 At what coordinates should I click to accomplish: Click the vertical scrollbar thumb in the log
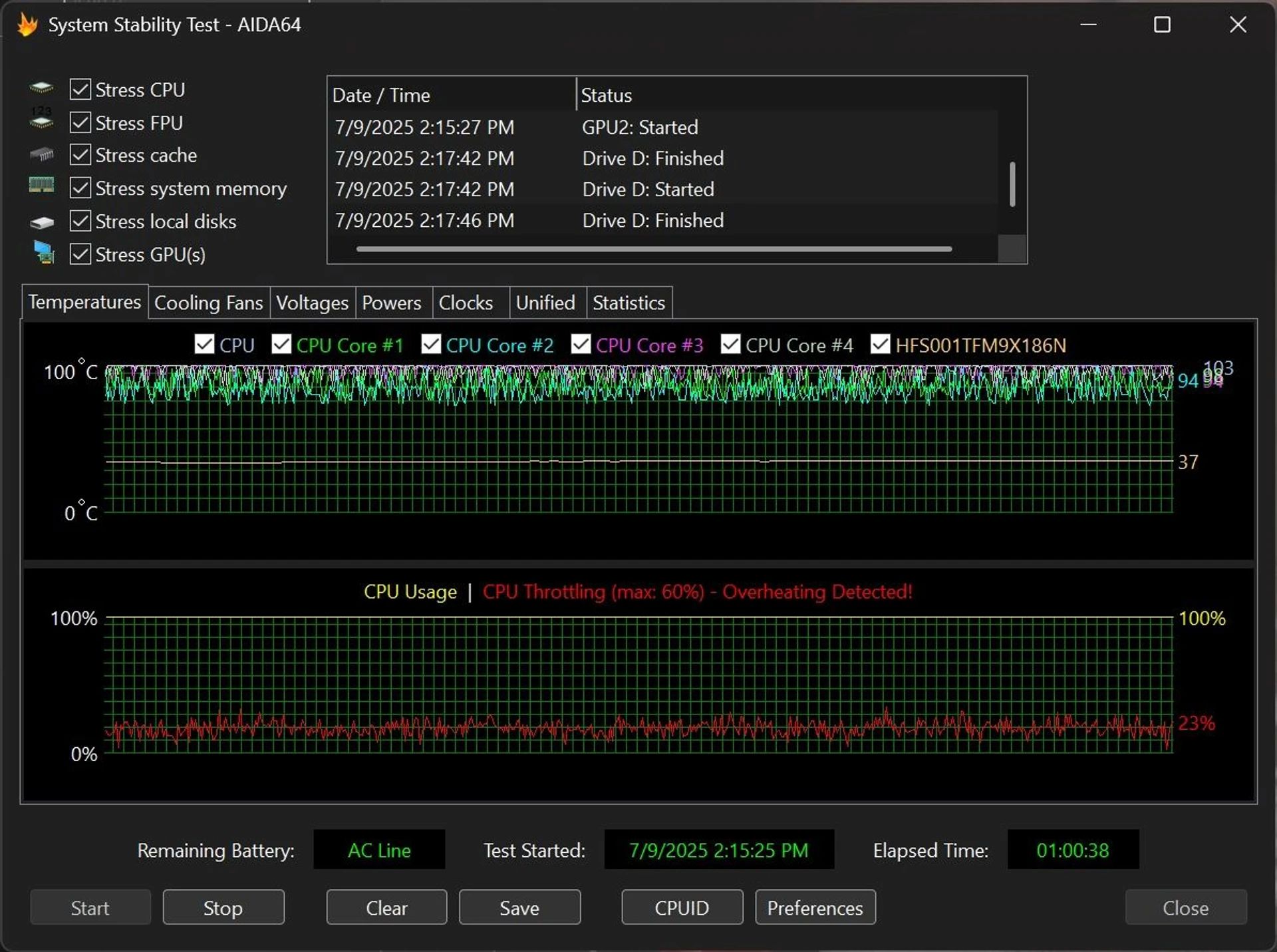[x=1012, y=184]
